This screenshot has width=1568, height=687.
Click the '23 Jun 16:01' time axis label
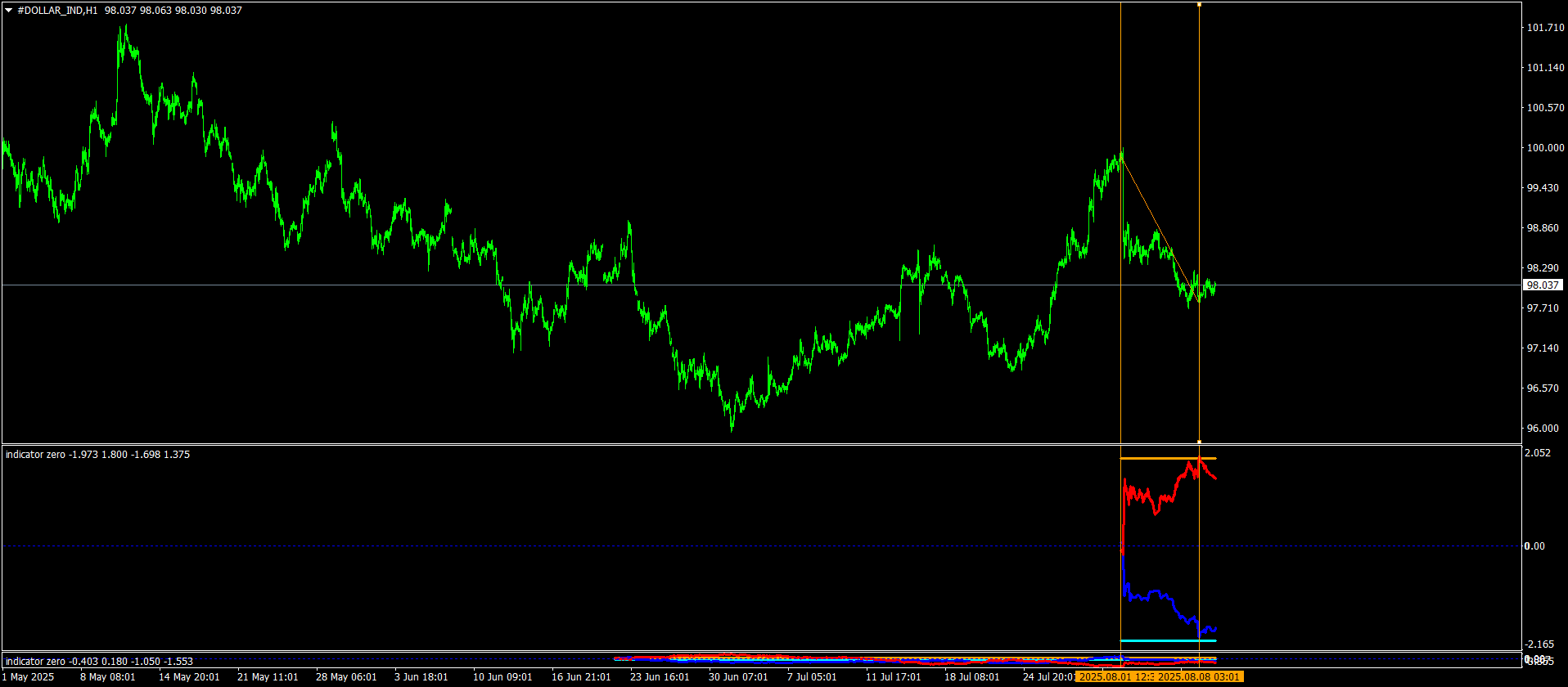[x=660, y=677]
